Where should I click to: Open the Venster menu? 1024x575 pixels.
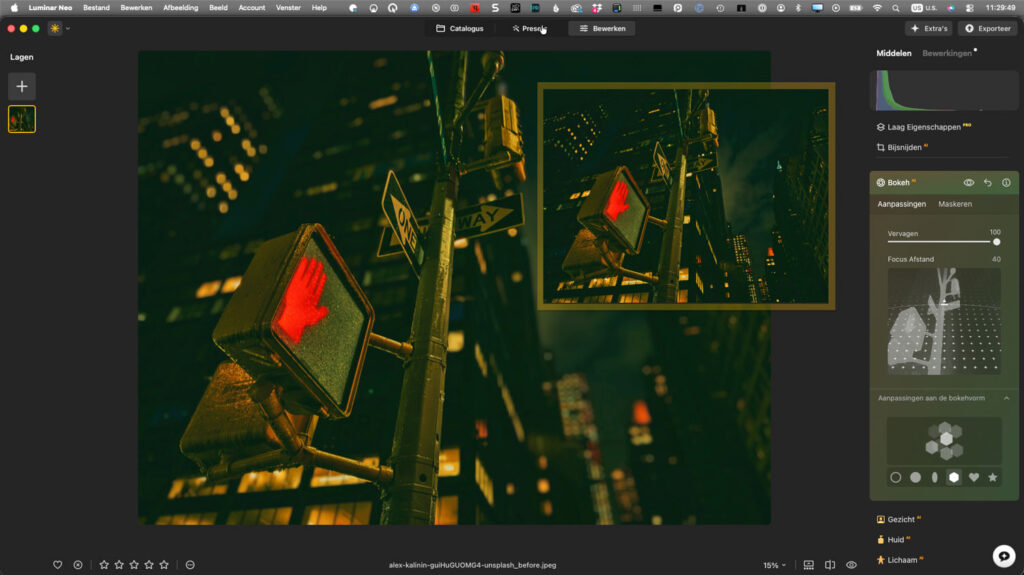pyautogui.click(x=288, y=8)
